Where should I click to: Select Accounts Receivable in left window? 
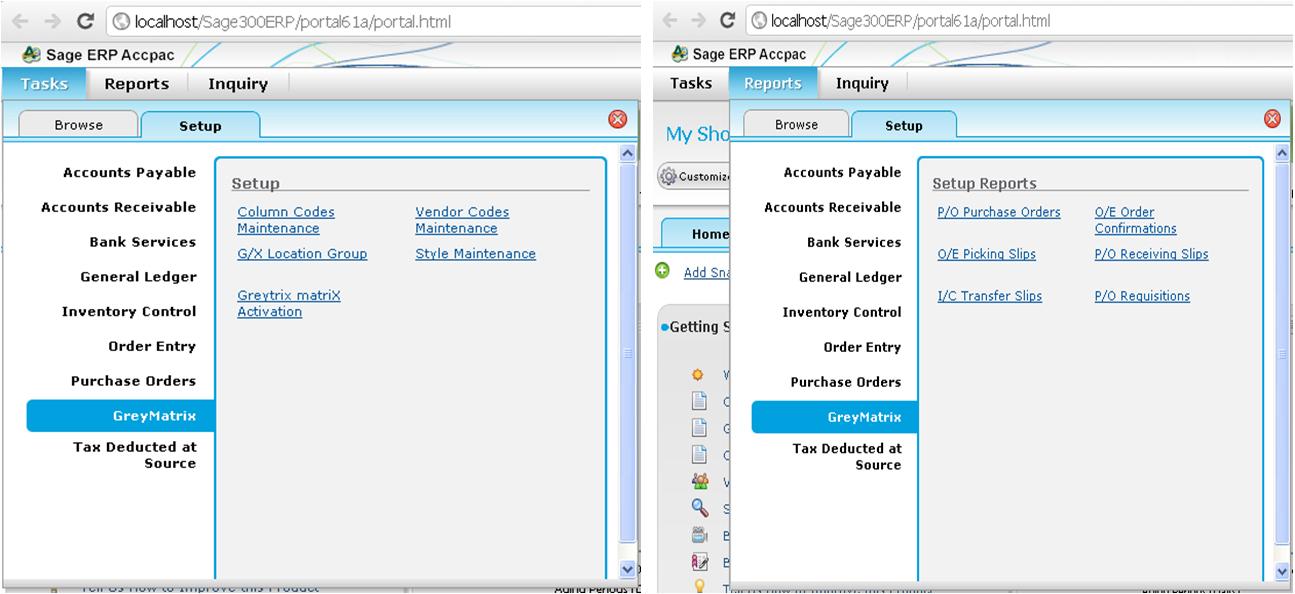point(119,207)
